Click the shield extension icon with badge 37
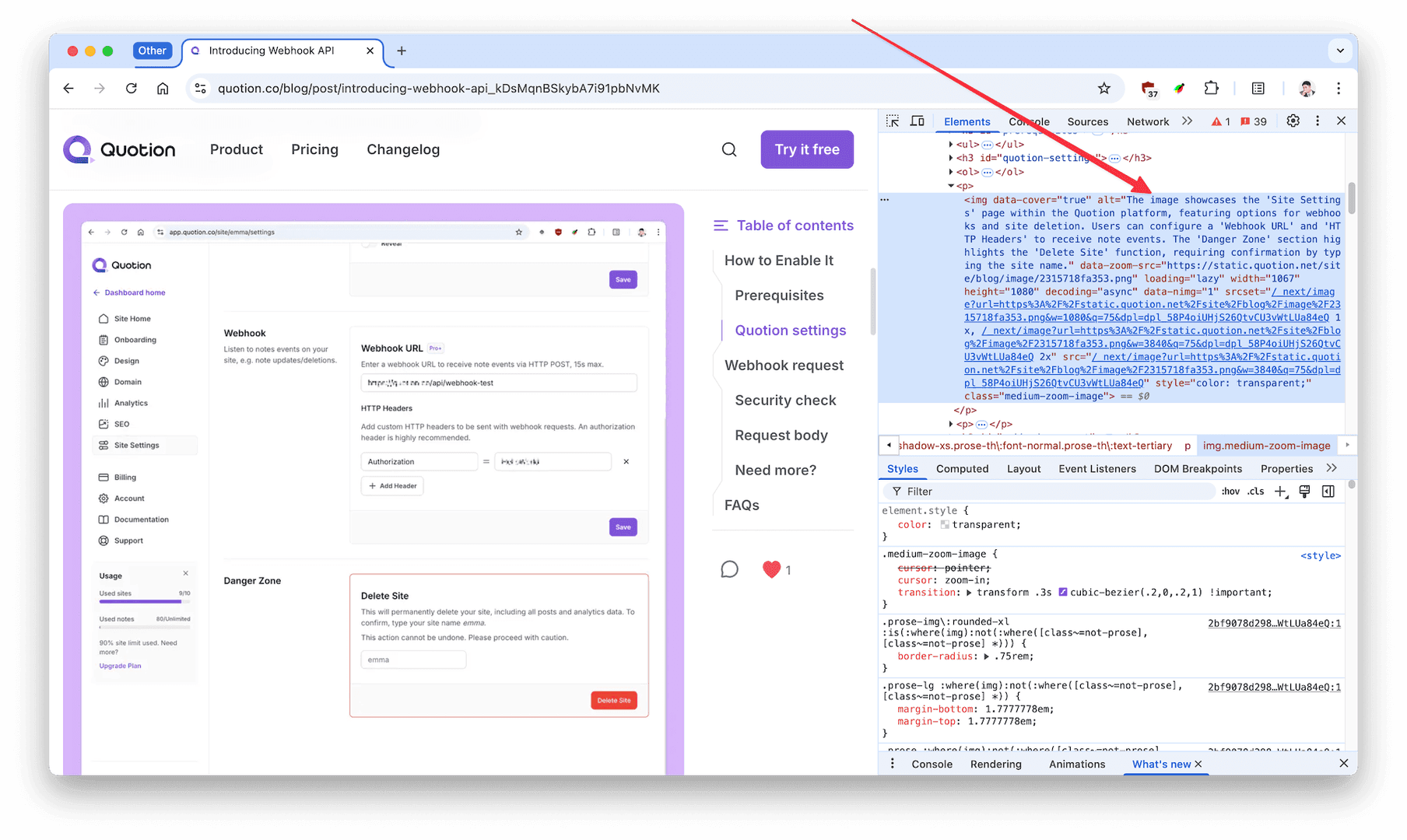Image resolution: width=1407 pixels, height=840 pixels. [x=1149, y=89]
